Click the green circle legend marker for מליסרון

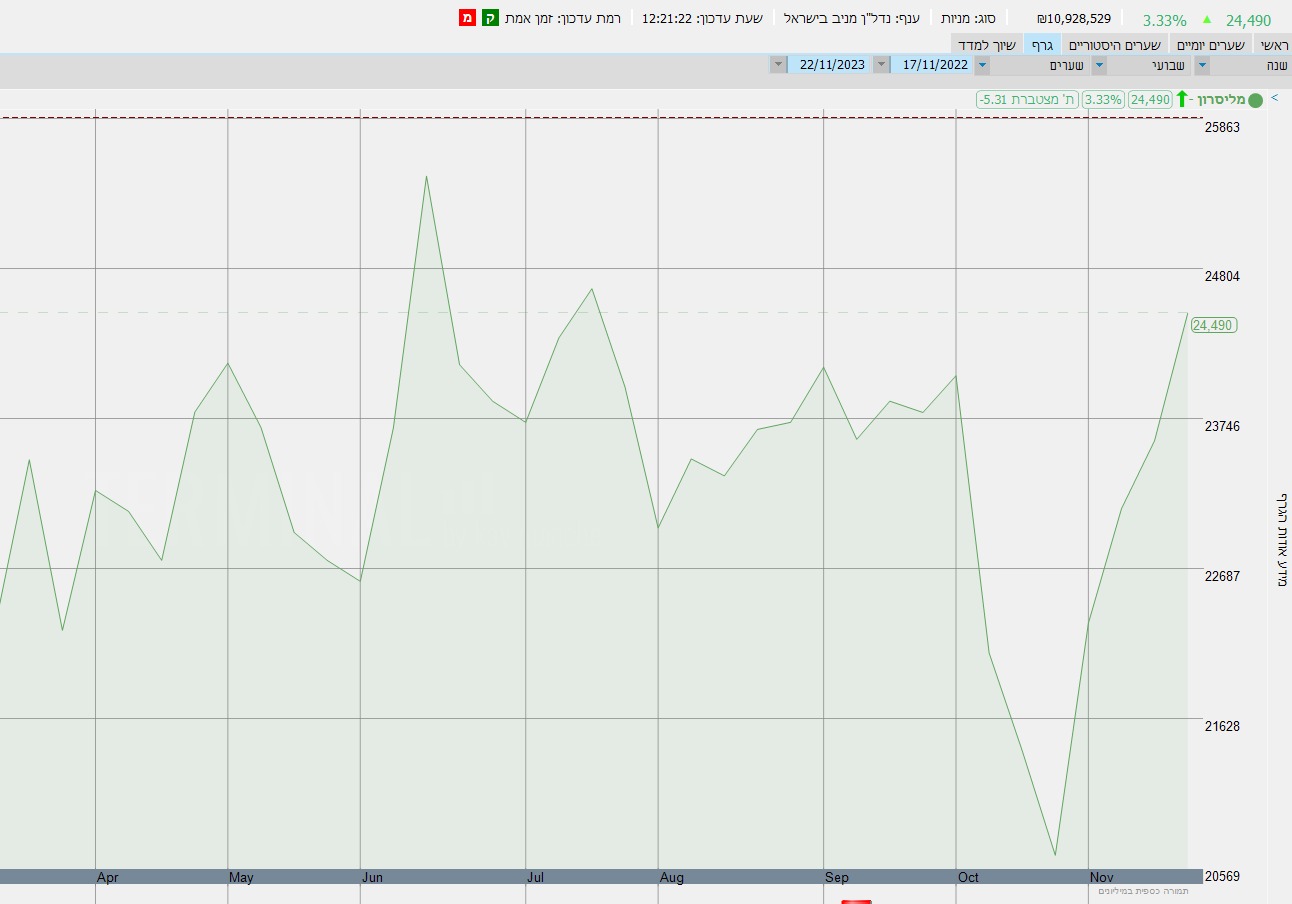point(1255,99)
